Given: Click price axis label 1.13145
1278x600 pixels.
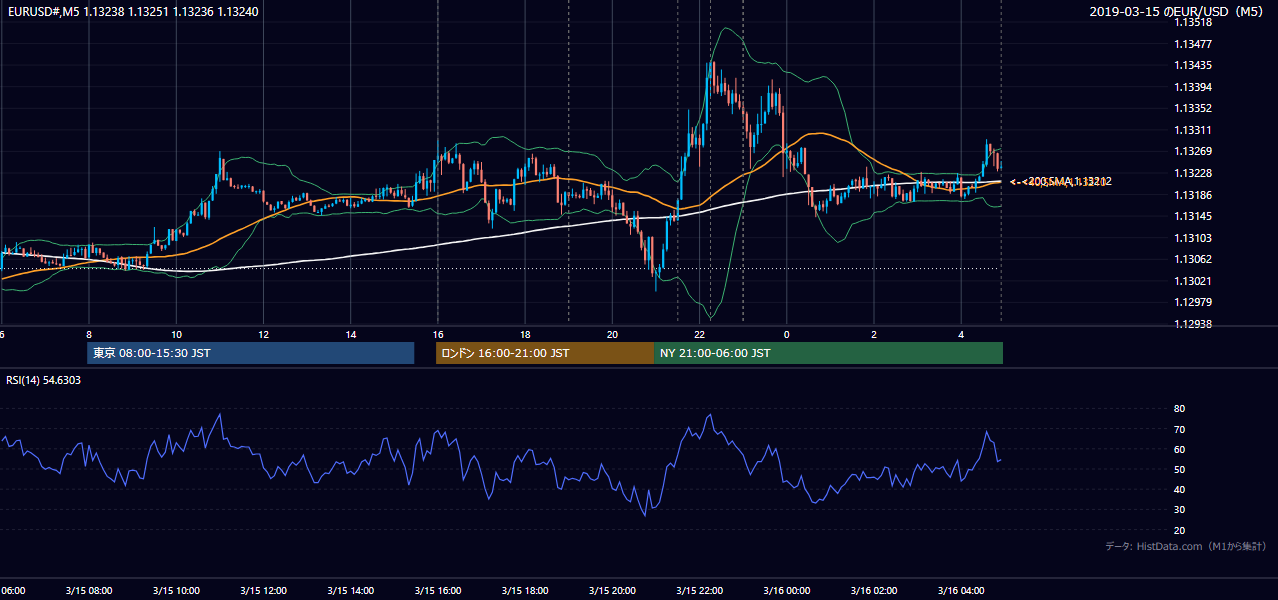Looking at the screenshot, I should [1194, 216].
